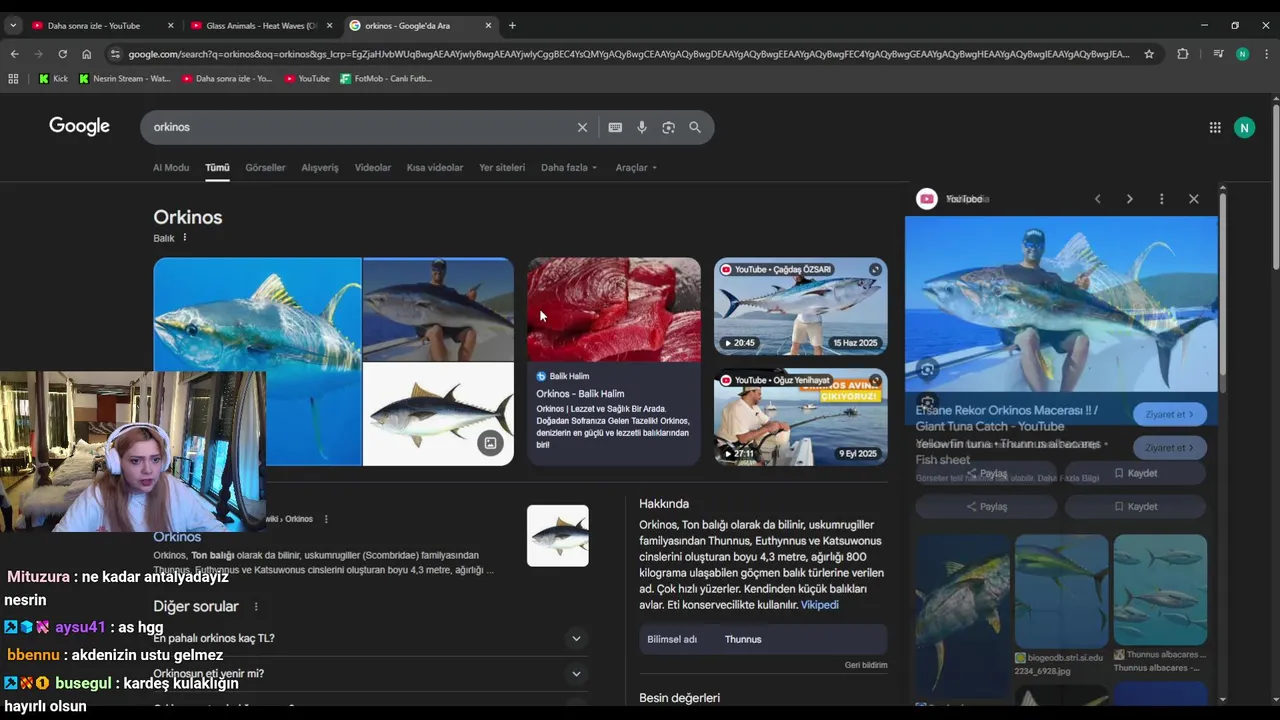Image resolution: width=1280 pixels, height=720 pixels.
Task: Open the Nesrin Stream bookmark
Action: coord(124,78)
